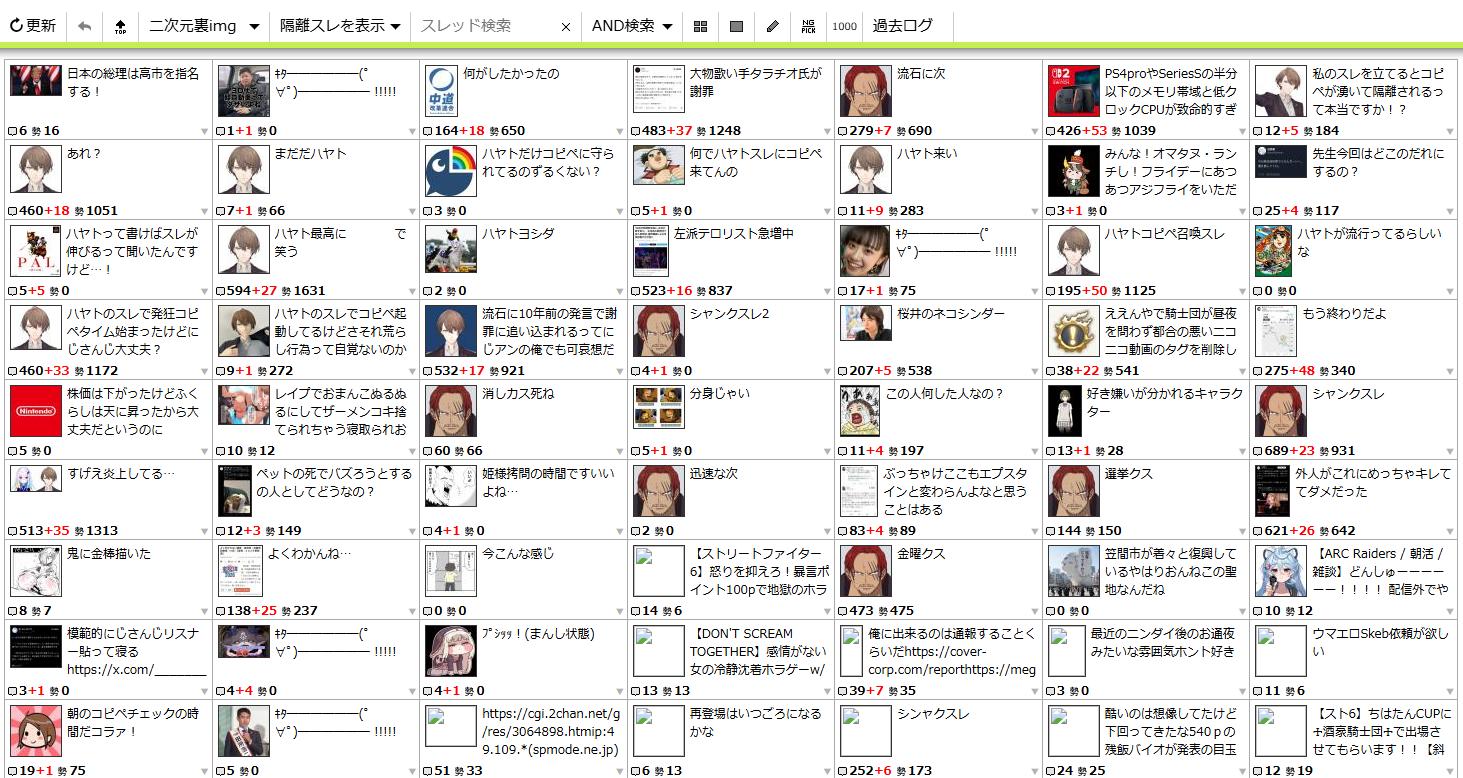
Task: Click the scroll-to-TOP icon
Action: coord(120,26)
